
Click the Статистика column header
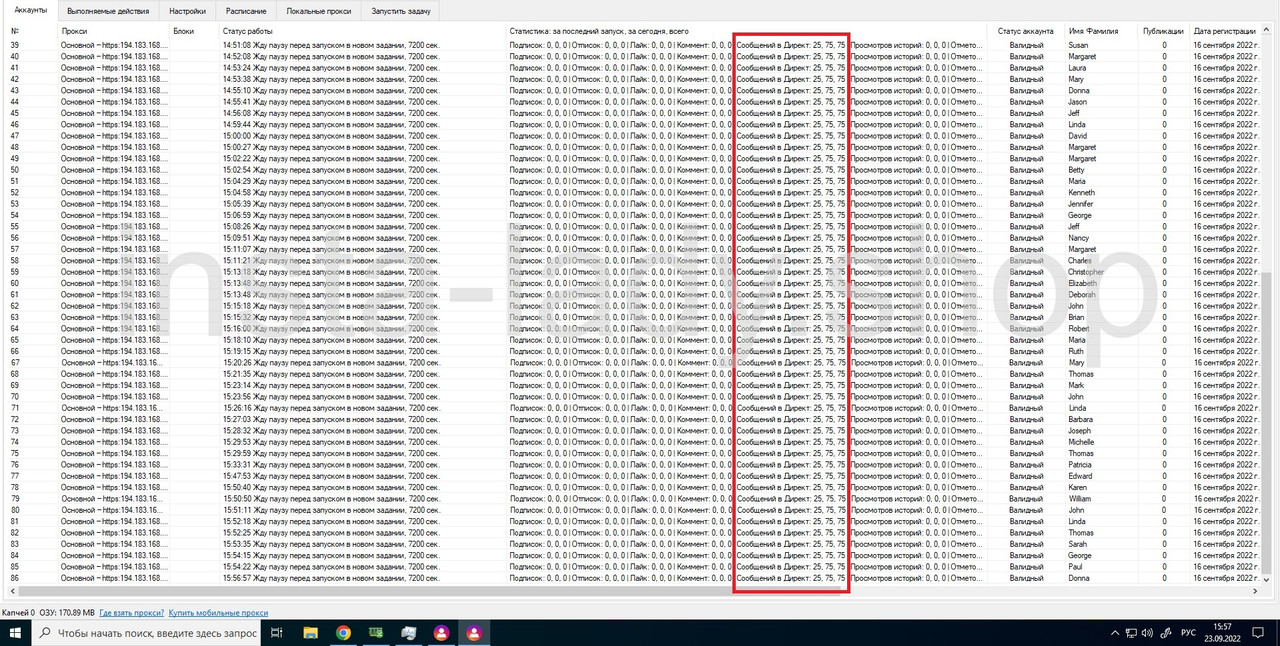point(749,32)
